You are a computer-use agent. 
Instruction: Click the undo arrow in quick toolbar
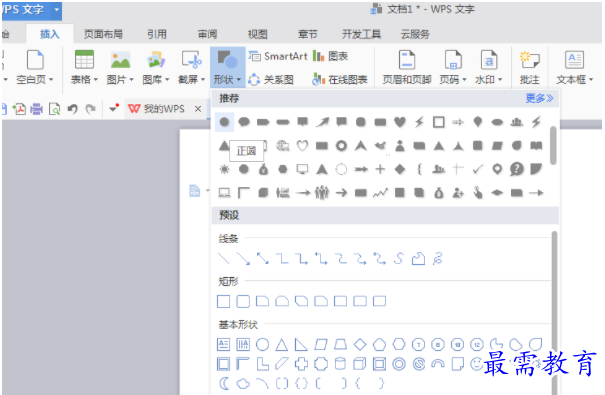pyautogui.click(x=73, y=109)
